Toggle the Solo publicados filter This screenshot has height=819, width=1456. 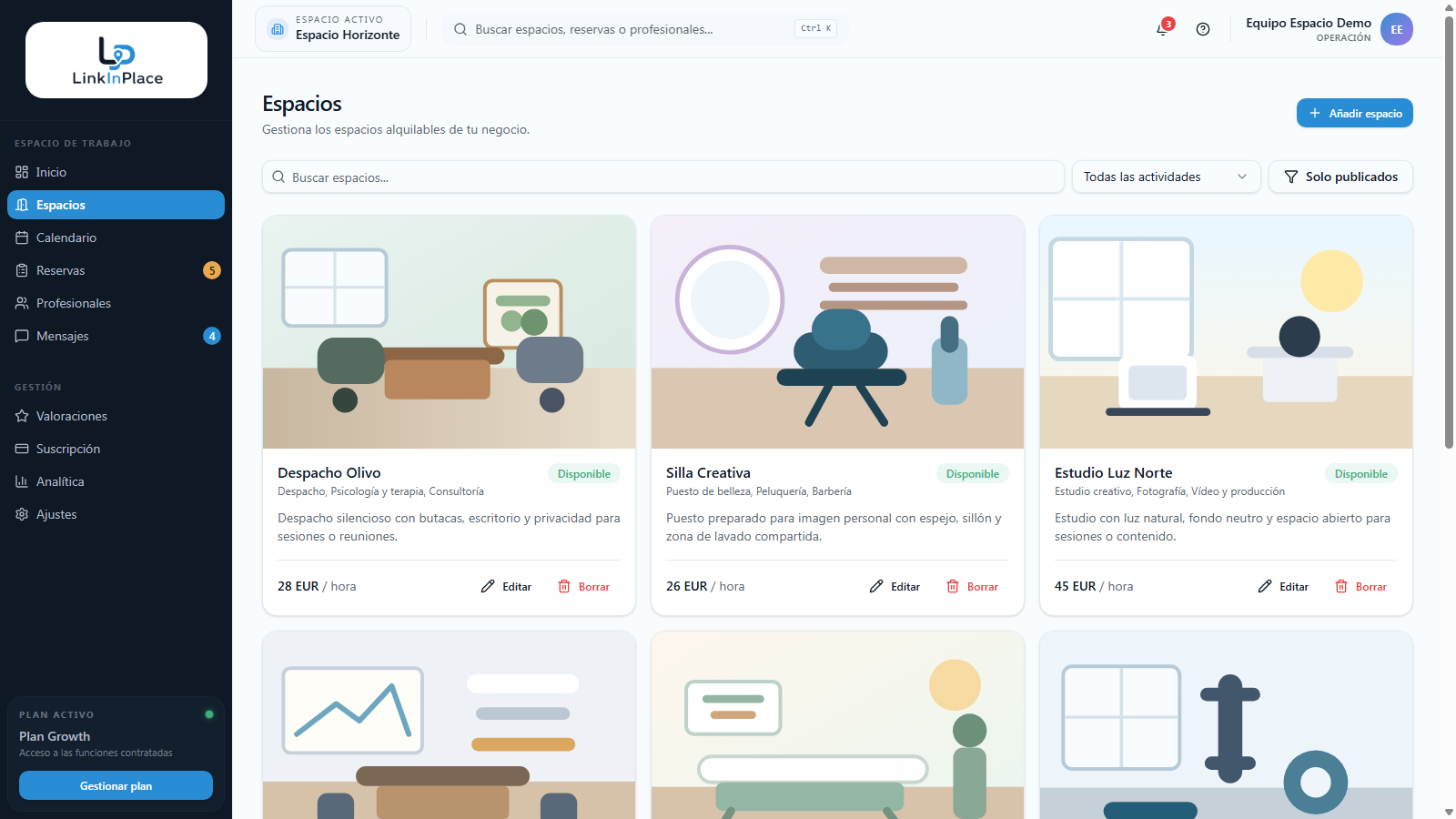(x=1340, y=177)
